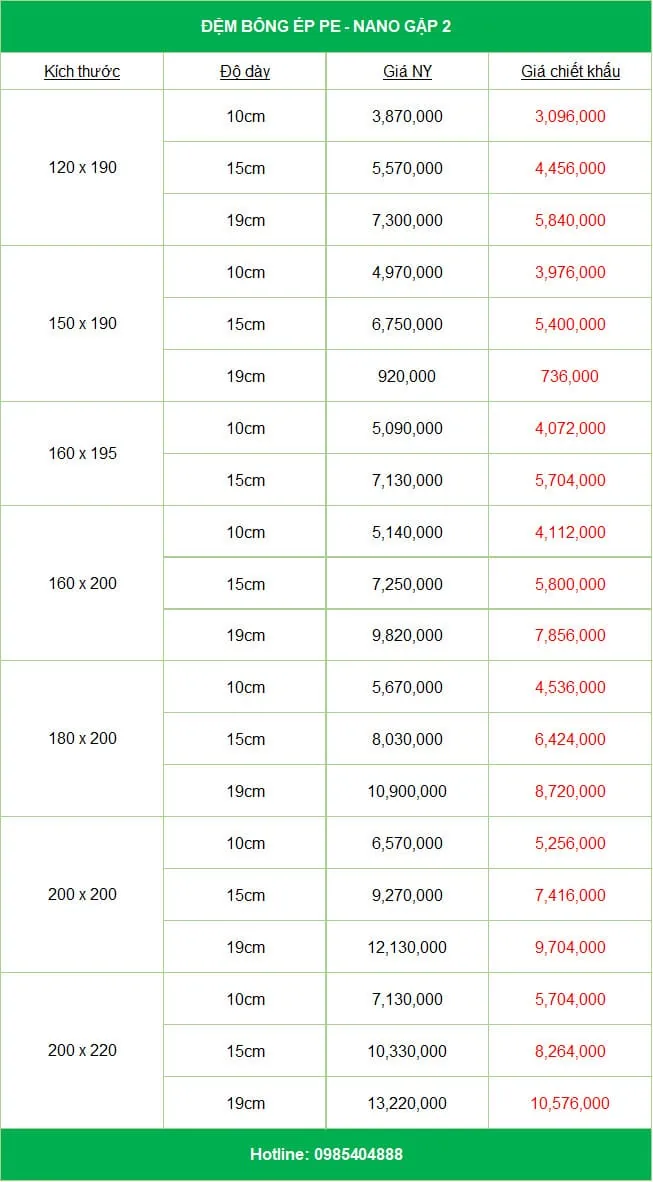This screenshot has width=653, height=1182.
Task: Click the Giá chiết khấu column header
Action: 570,72
